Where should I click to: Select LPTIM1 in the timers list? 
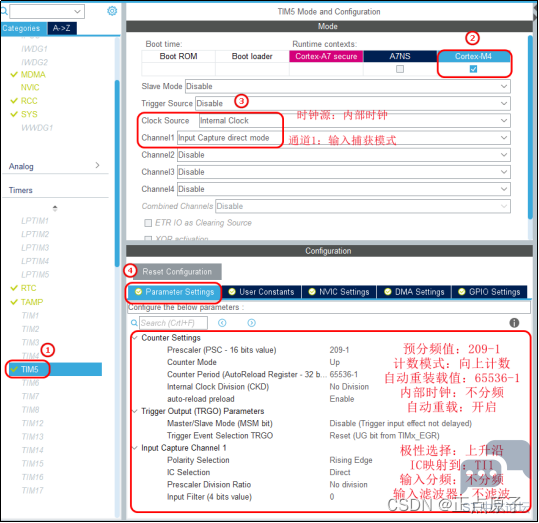pyautogui.click(x=35, y=221)
